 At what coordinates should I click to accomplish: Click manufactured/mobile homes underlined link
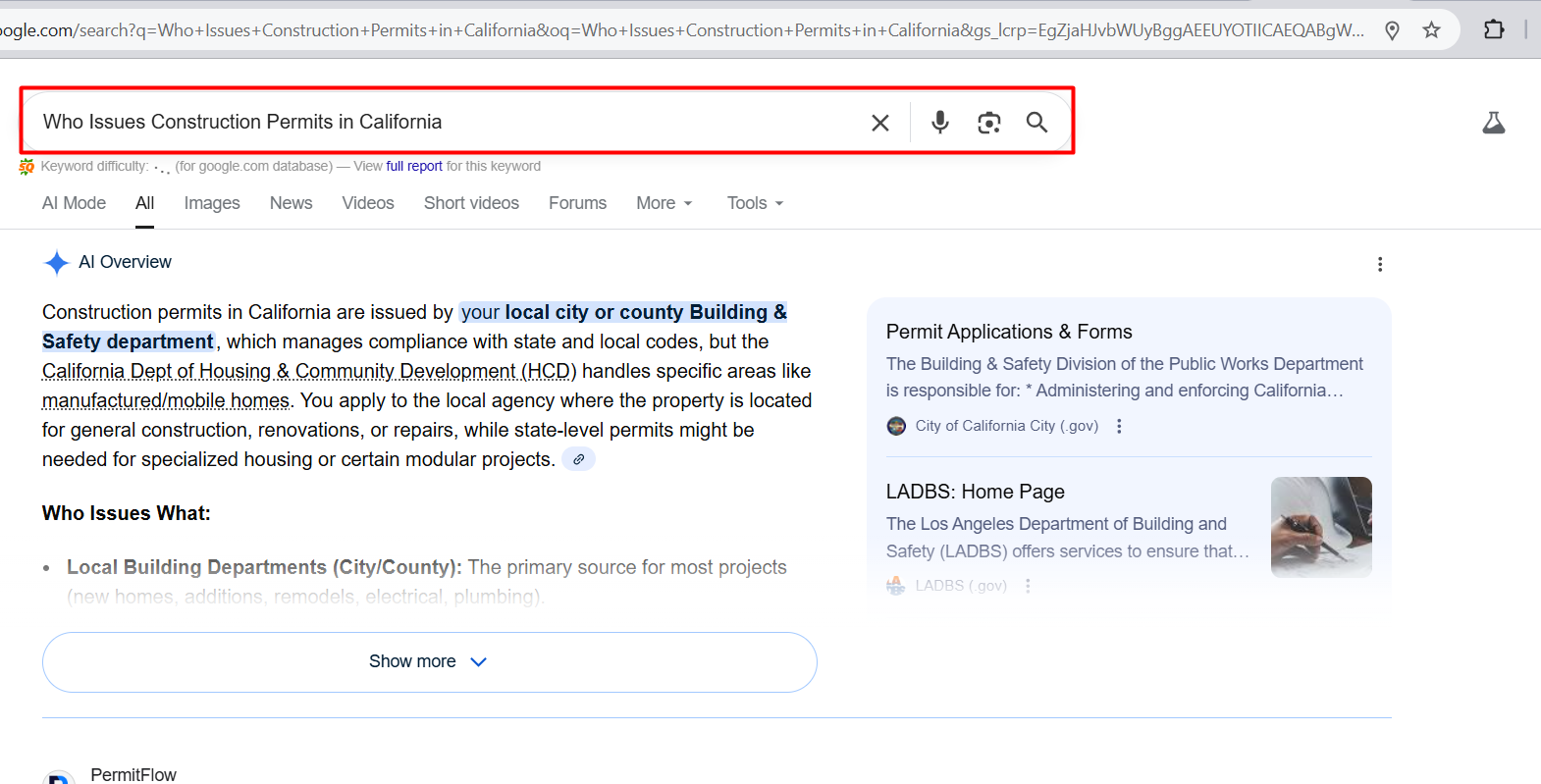point(166,400)
